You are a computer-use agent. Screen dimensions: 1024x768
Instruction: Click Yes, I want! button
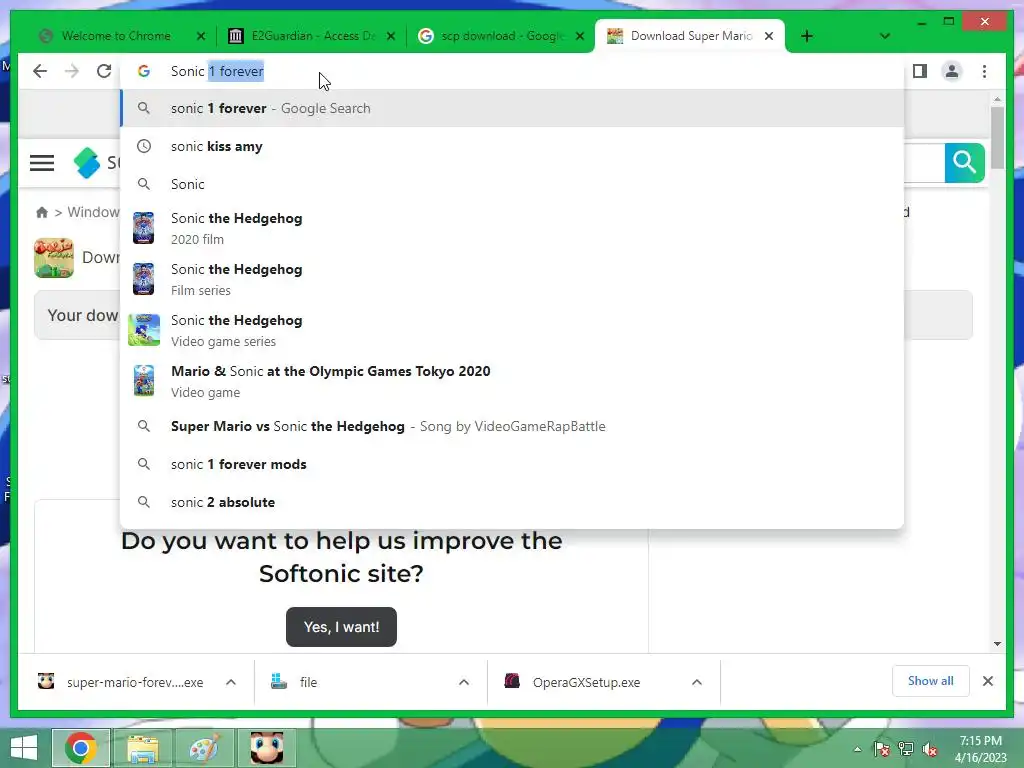(341, 627)
